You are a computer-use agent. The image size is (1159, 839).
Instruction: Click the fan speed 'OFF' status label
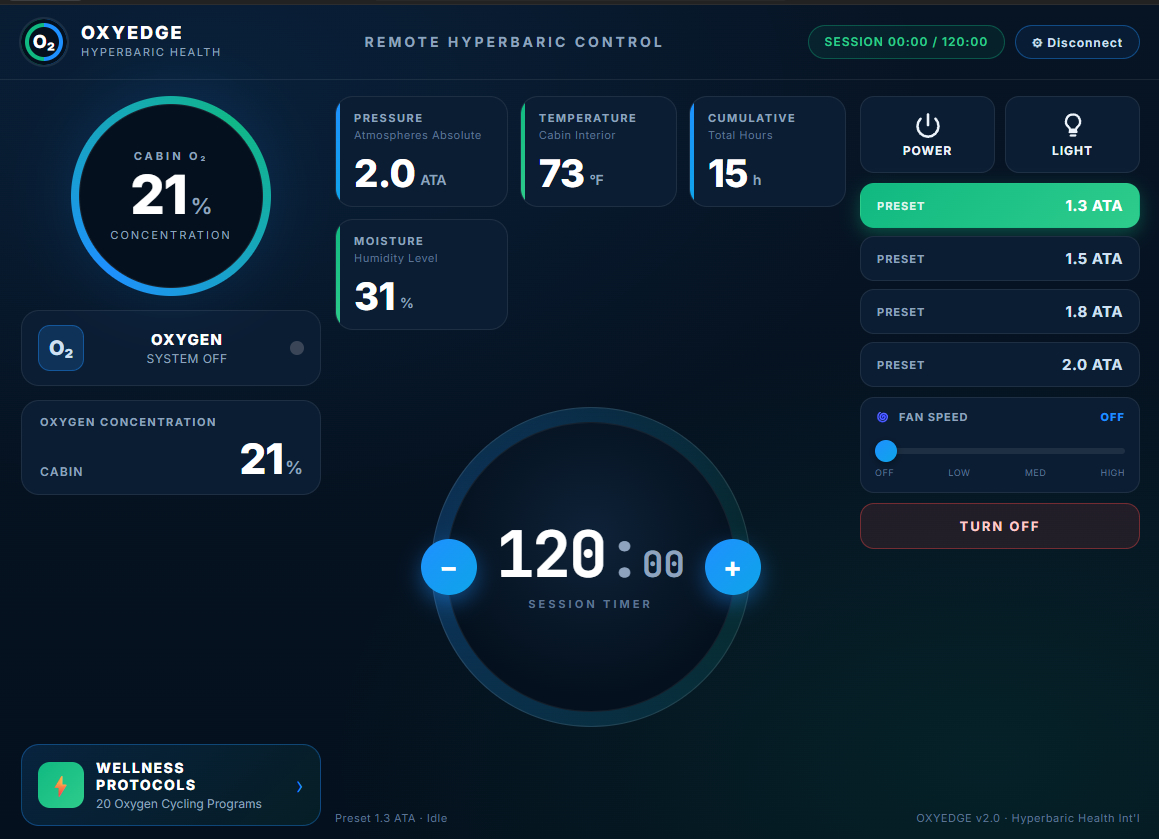[1112, 417]
